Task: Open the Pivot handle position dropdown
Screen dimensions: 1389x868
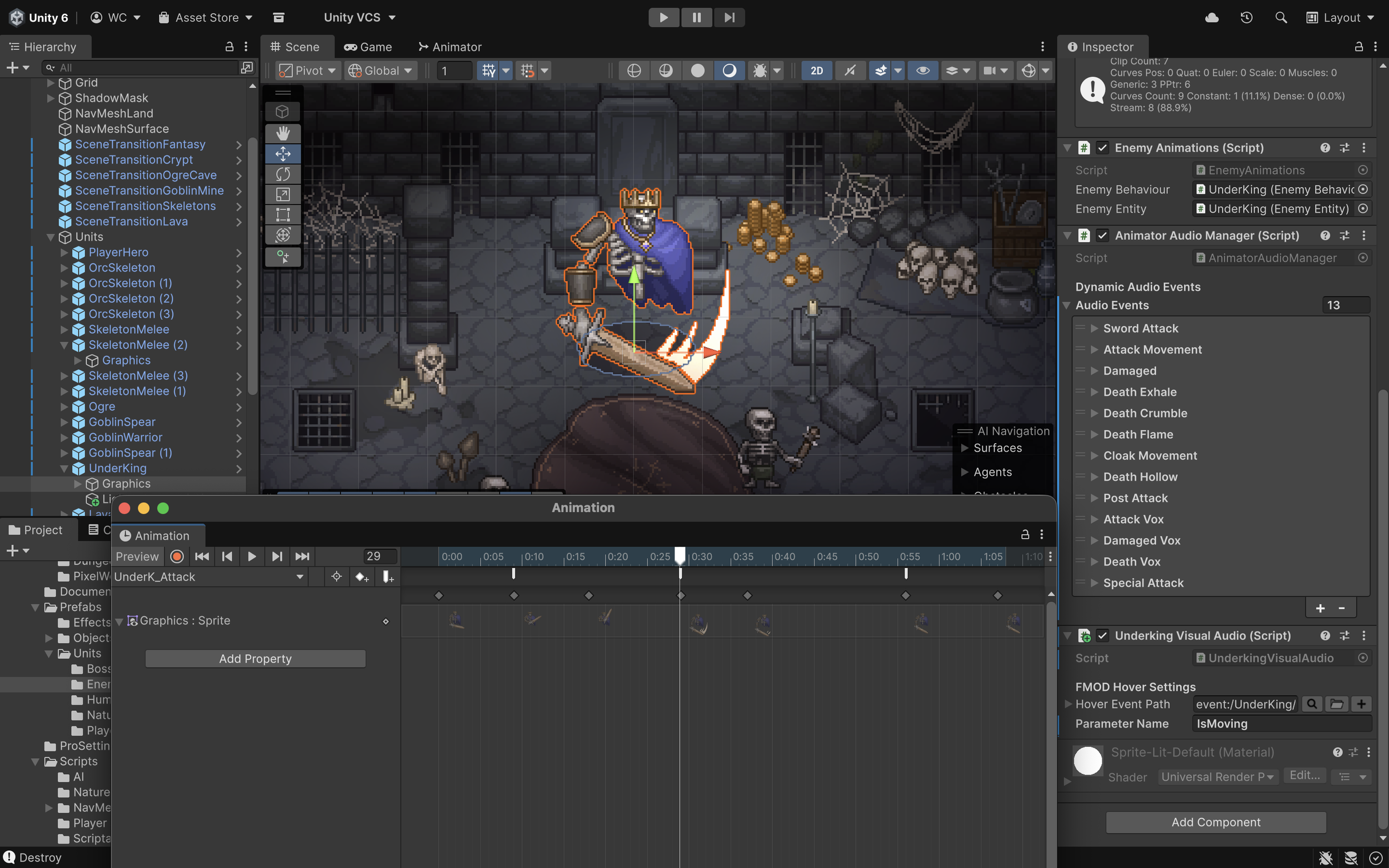Action: pyautogui.click(x=308, y=71)
